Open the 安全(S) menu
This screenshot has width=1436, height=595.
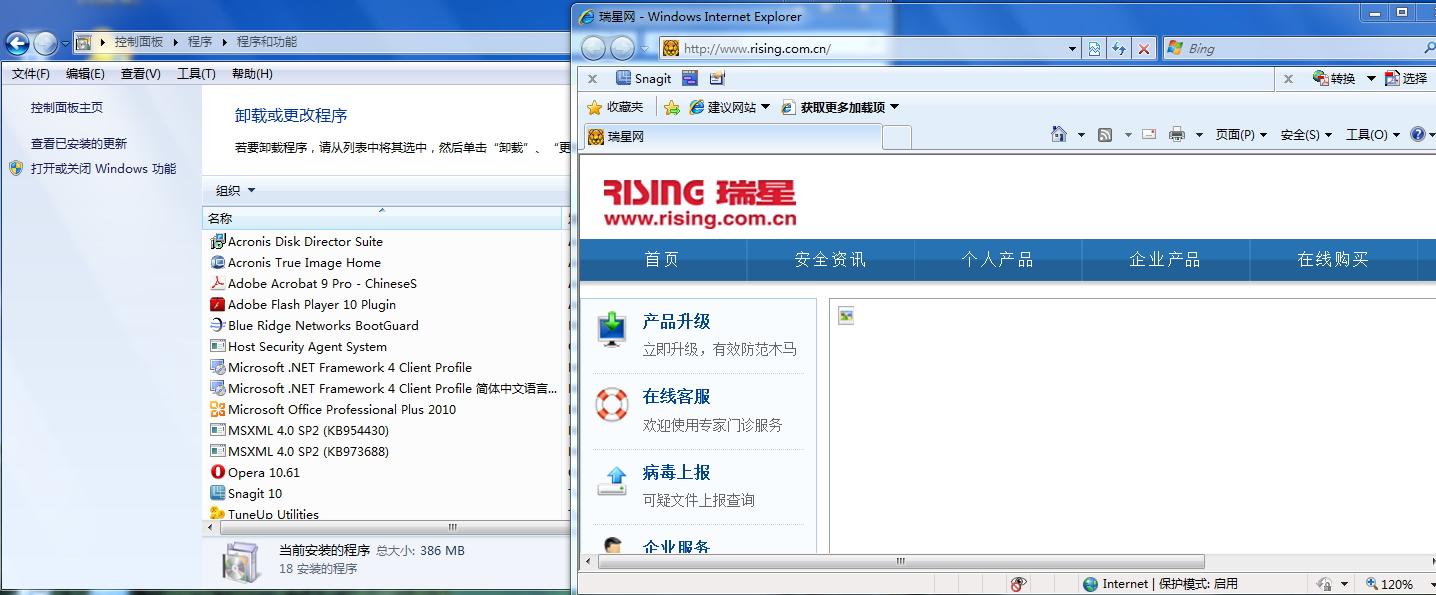click(x=1306, y=134)
